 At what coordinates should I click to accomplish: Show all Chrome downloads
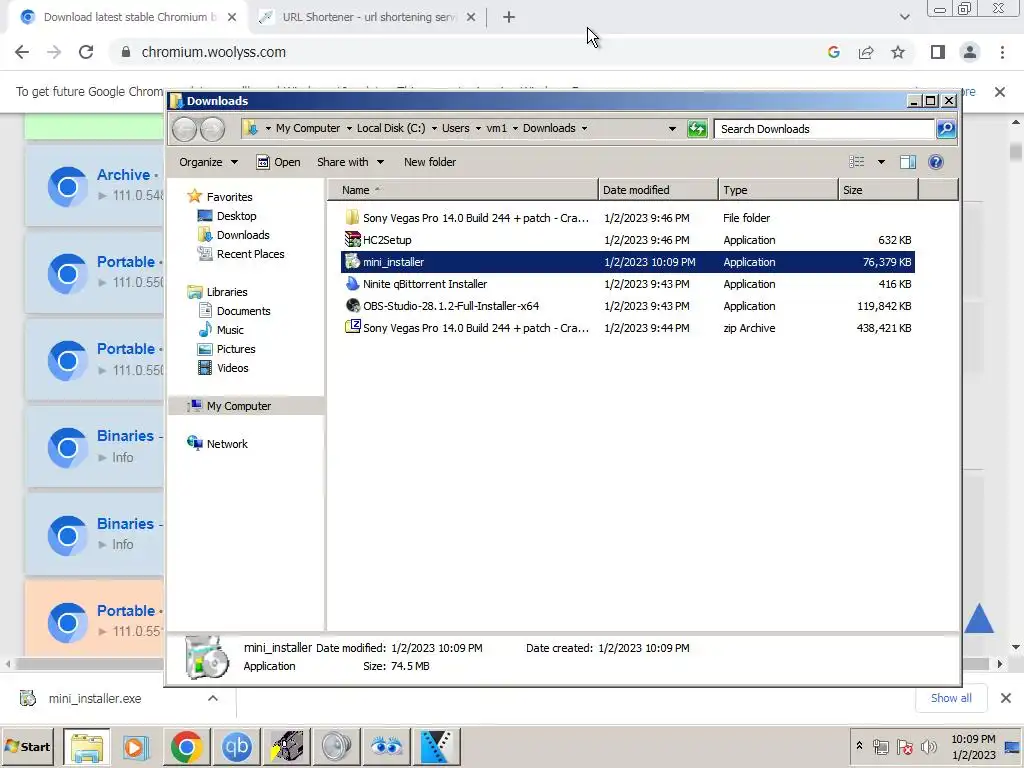[951, 698]
